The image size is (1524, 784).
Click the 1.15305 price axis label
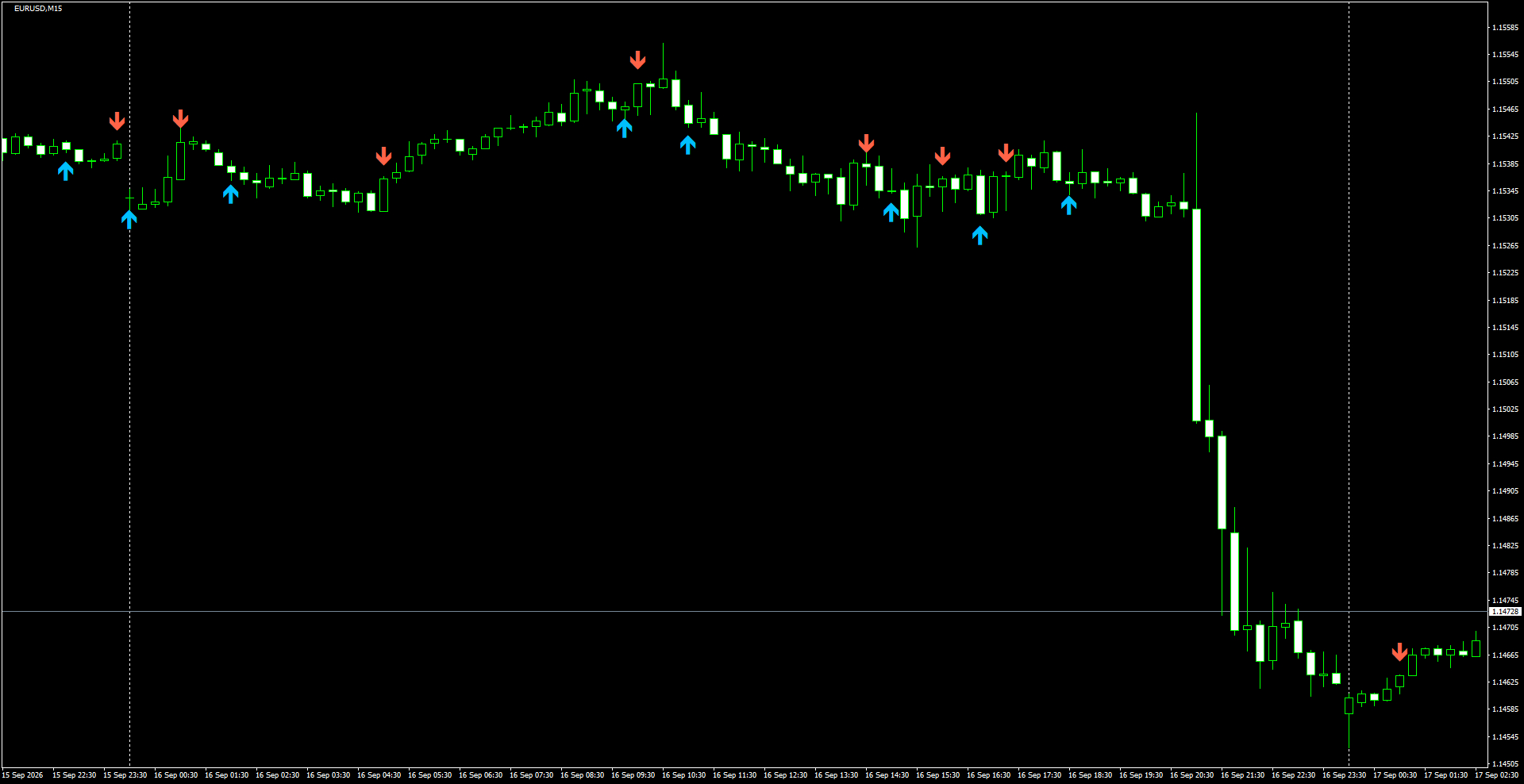(x=1505, y=218)
